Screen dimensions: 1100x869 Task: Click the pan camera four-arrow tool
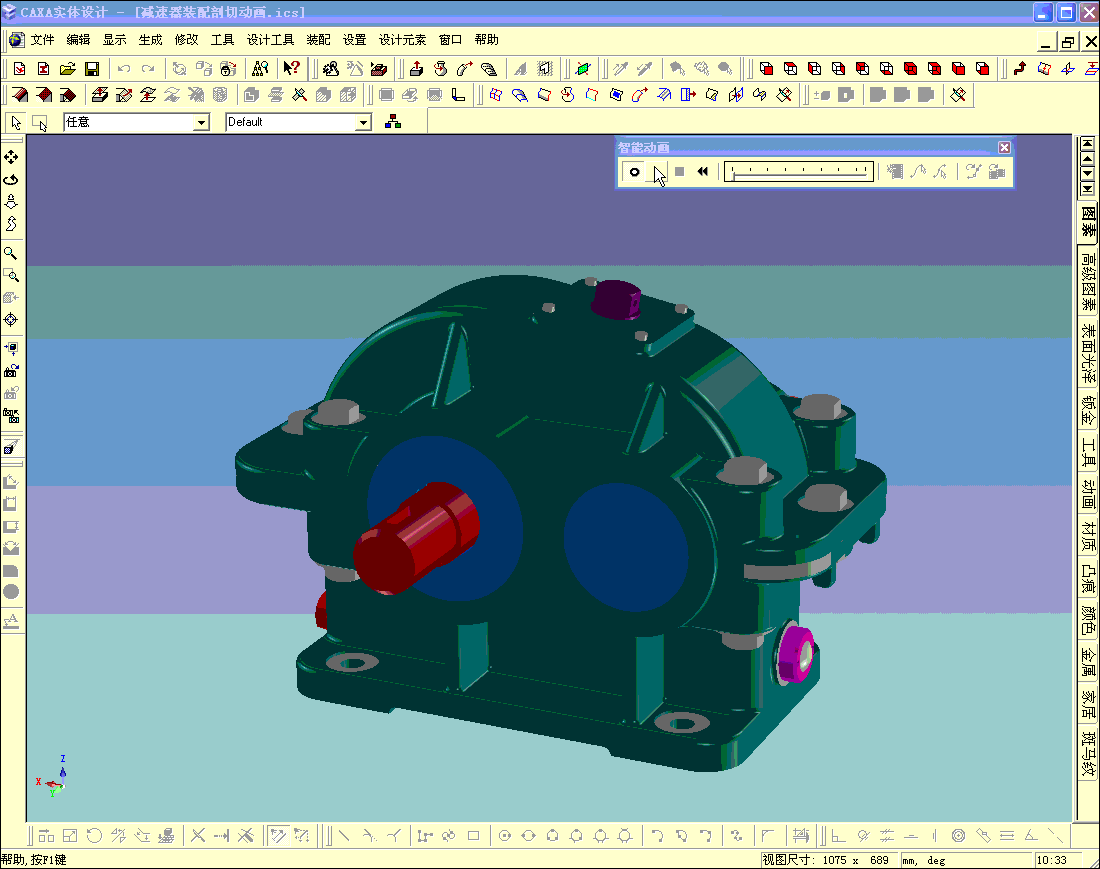(11, 157)
